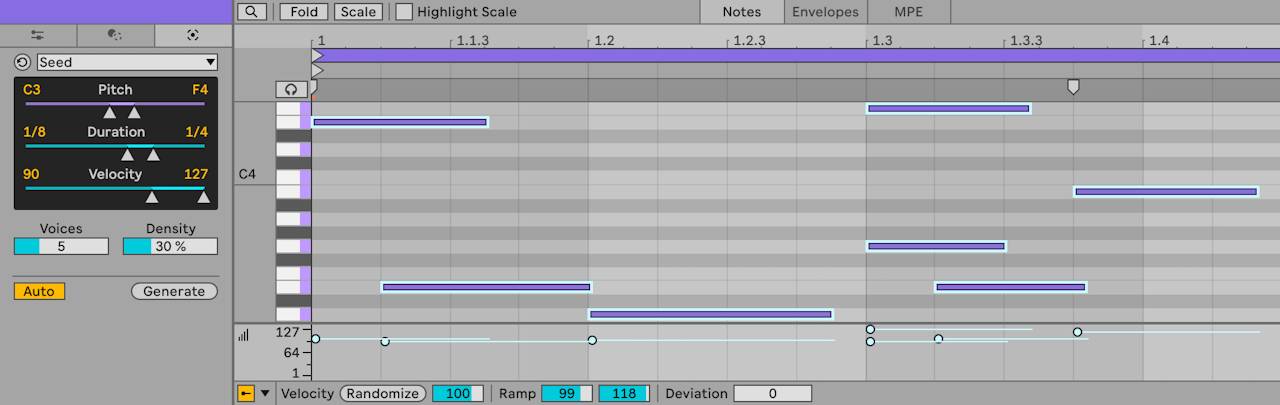Enable the Highlight Scale checkbox

point(404,12)
